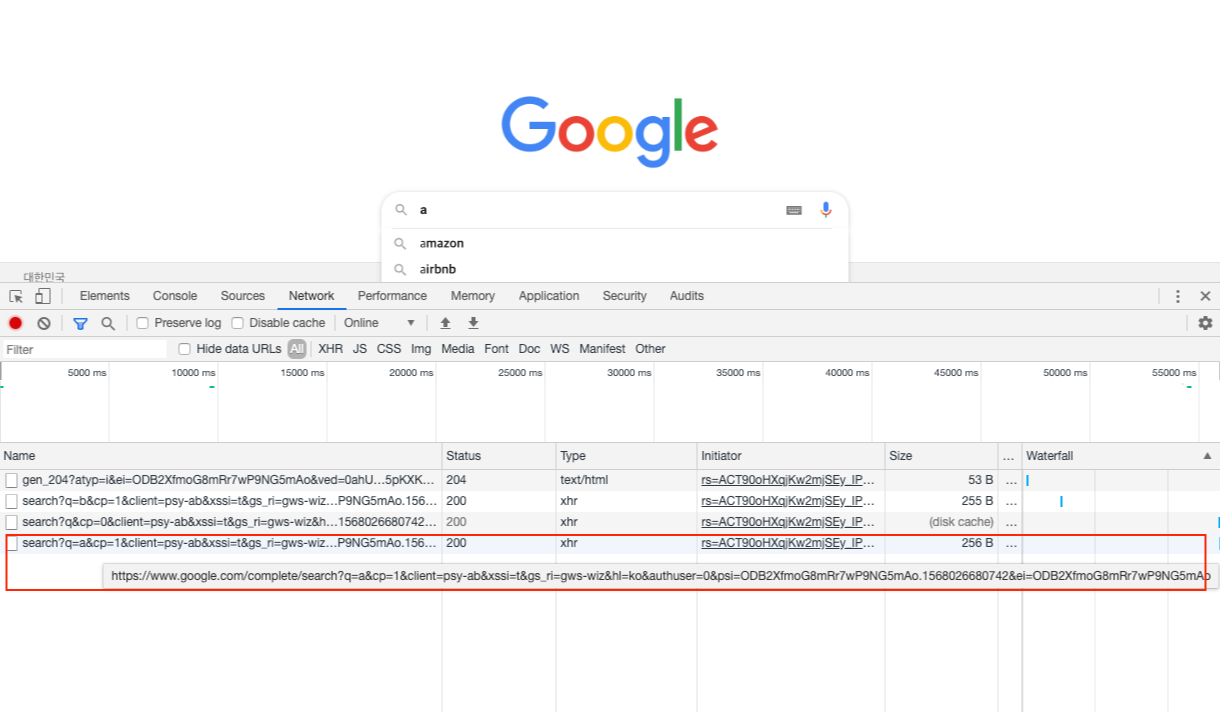
Task: Open initiator link of search?q=b row
Action: coord(788,501)
